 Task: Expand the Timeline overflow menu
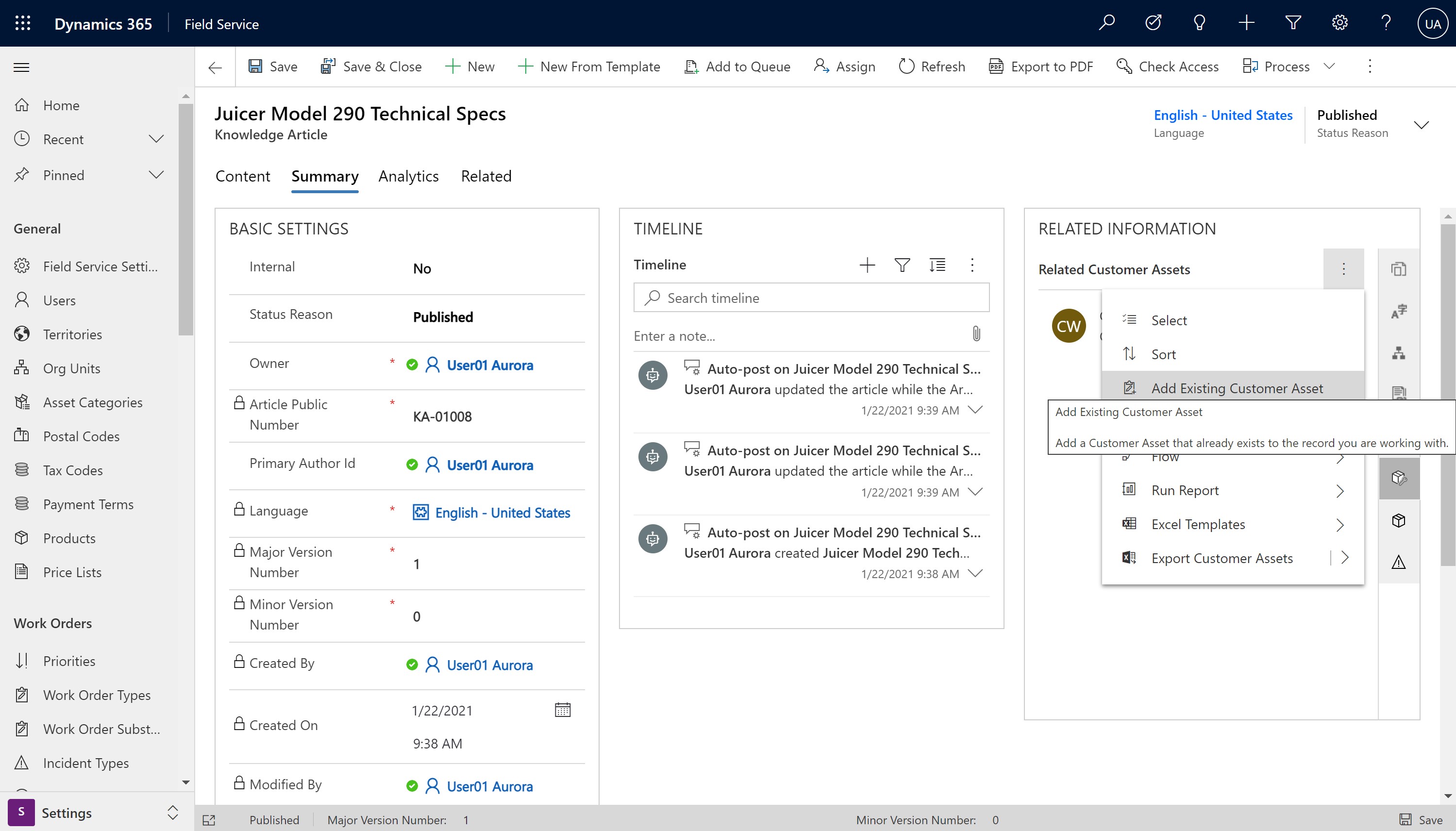tap(971, 264)
